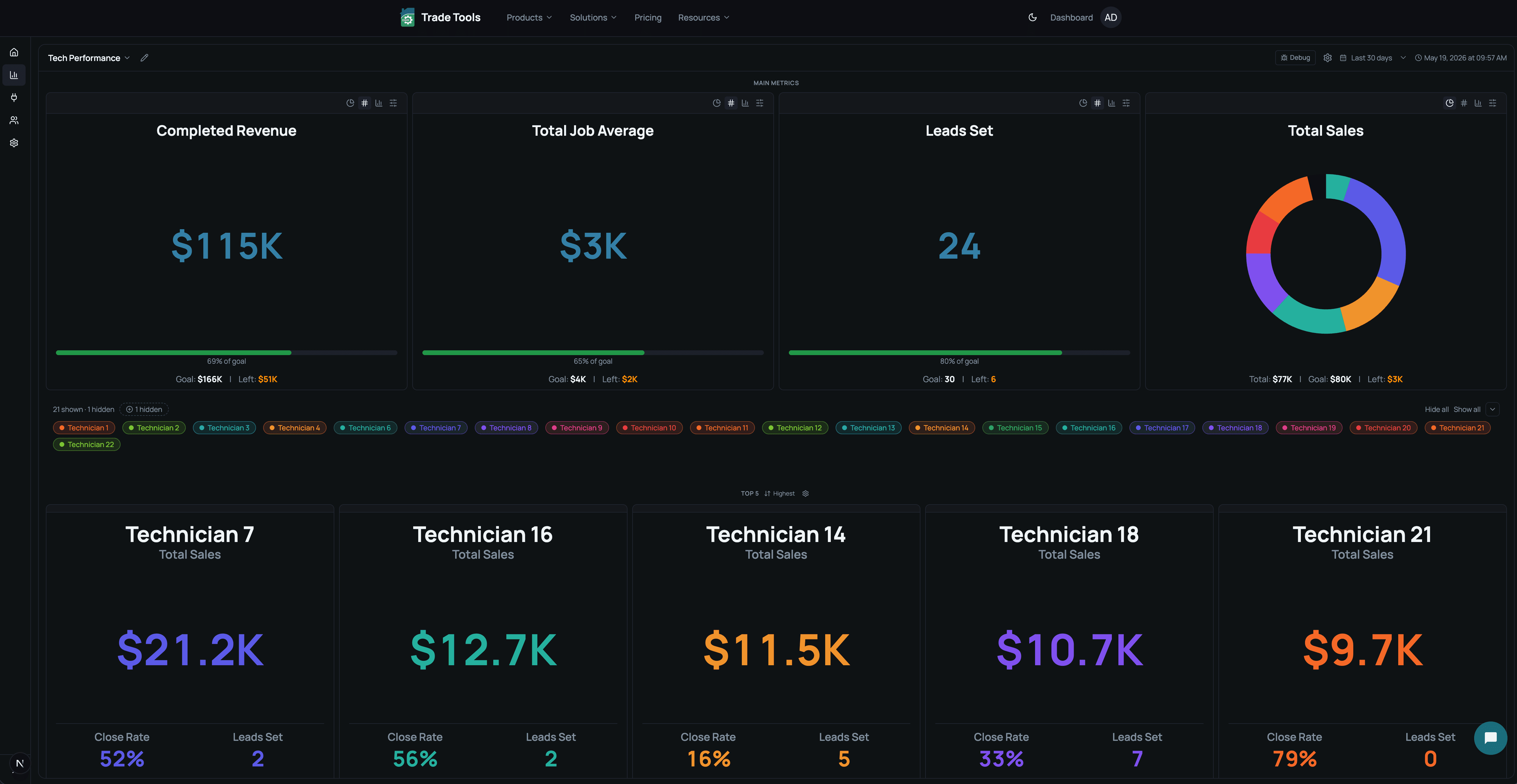Screen dimensions: 1517x784
Task: Toggle Technician 12 visibility chip
Action: pos(795,428)
